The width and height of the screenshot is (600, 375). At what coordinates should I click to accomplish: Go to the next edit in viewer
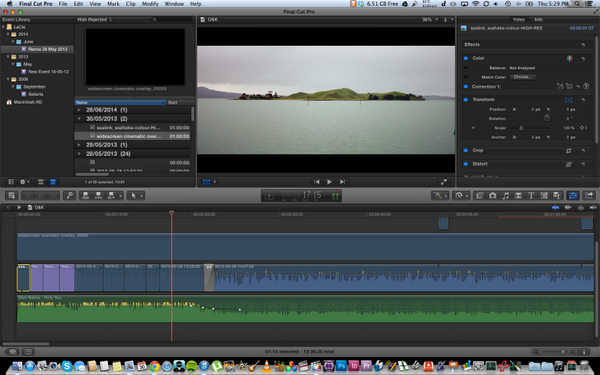pos(342,182)
